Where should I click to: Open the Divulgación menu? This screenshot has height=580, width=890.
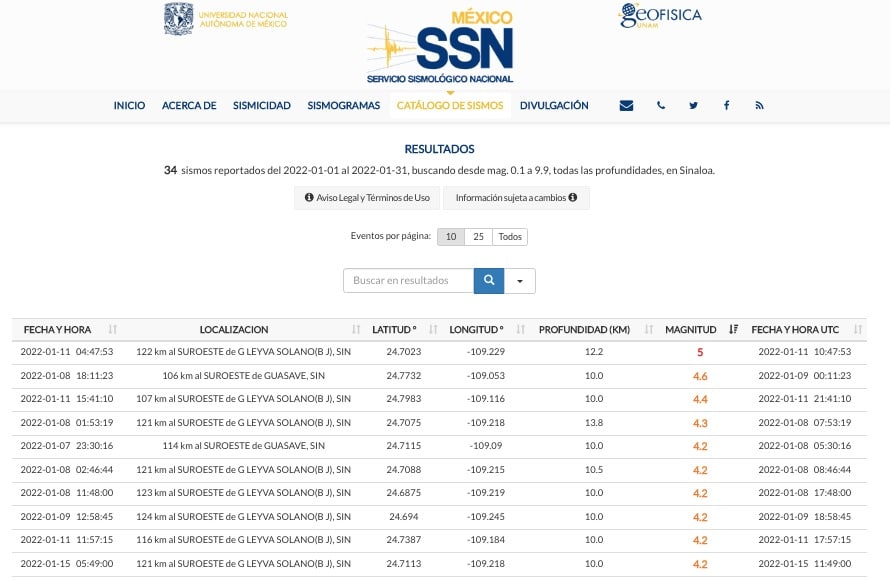pyautogui.click(x=554, y=106)
